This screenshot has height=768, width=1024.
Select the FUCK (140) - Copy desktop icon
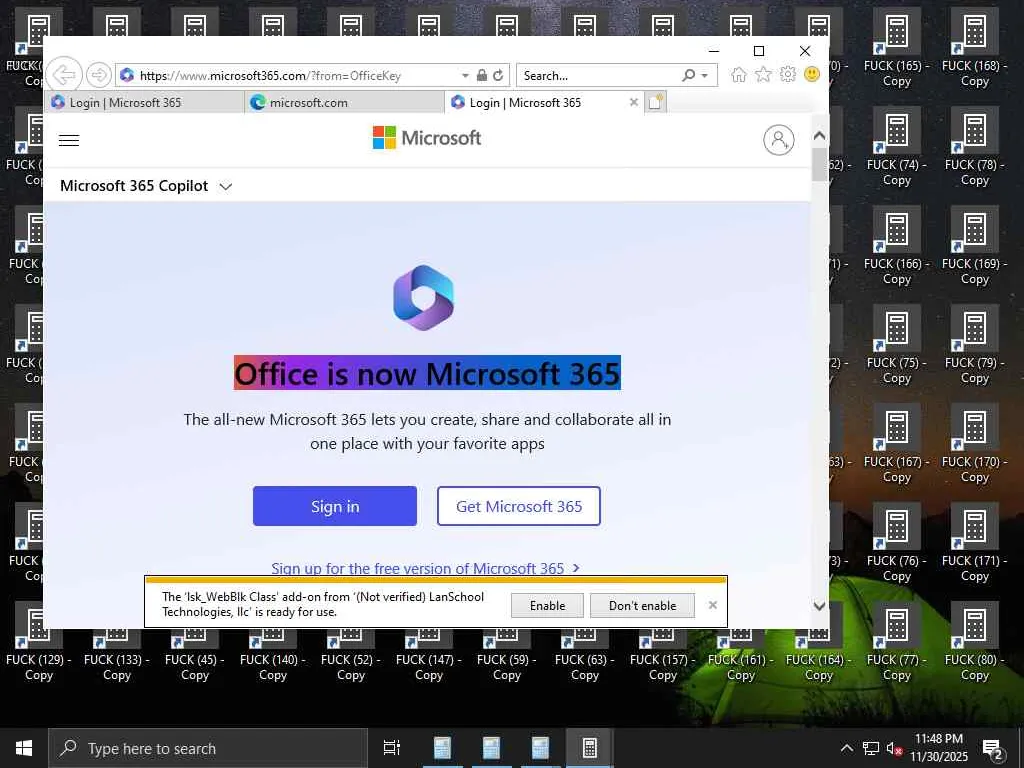pos(272,656)
